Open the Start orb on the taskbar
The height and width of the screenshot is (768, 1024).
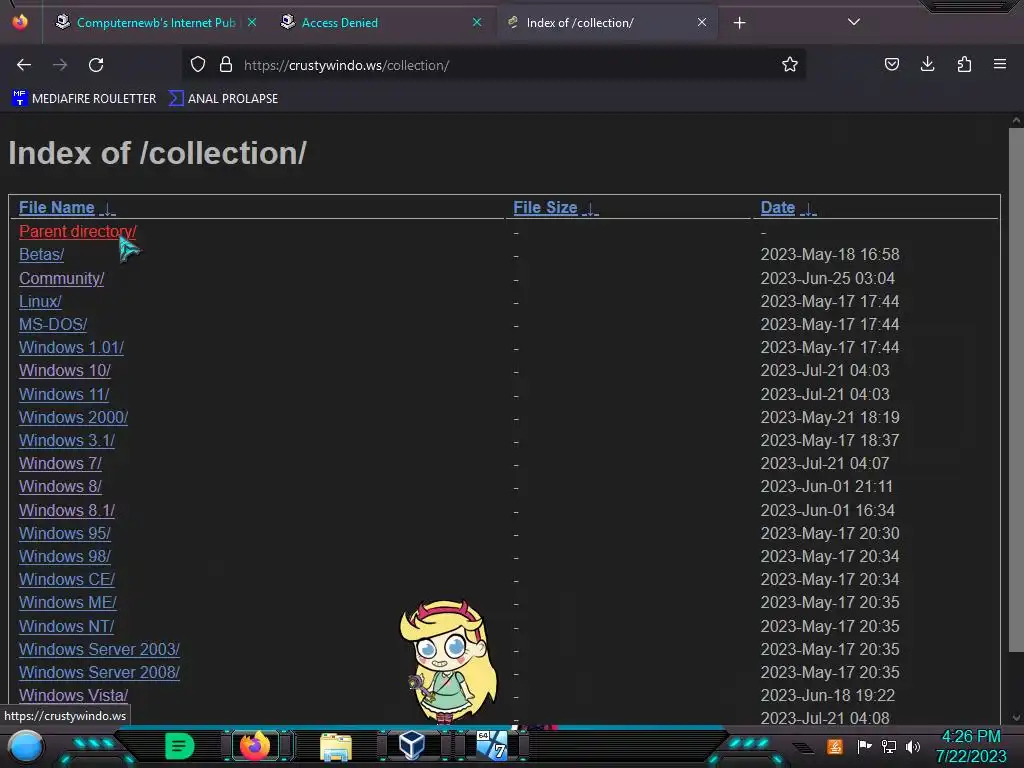point(25,746)
